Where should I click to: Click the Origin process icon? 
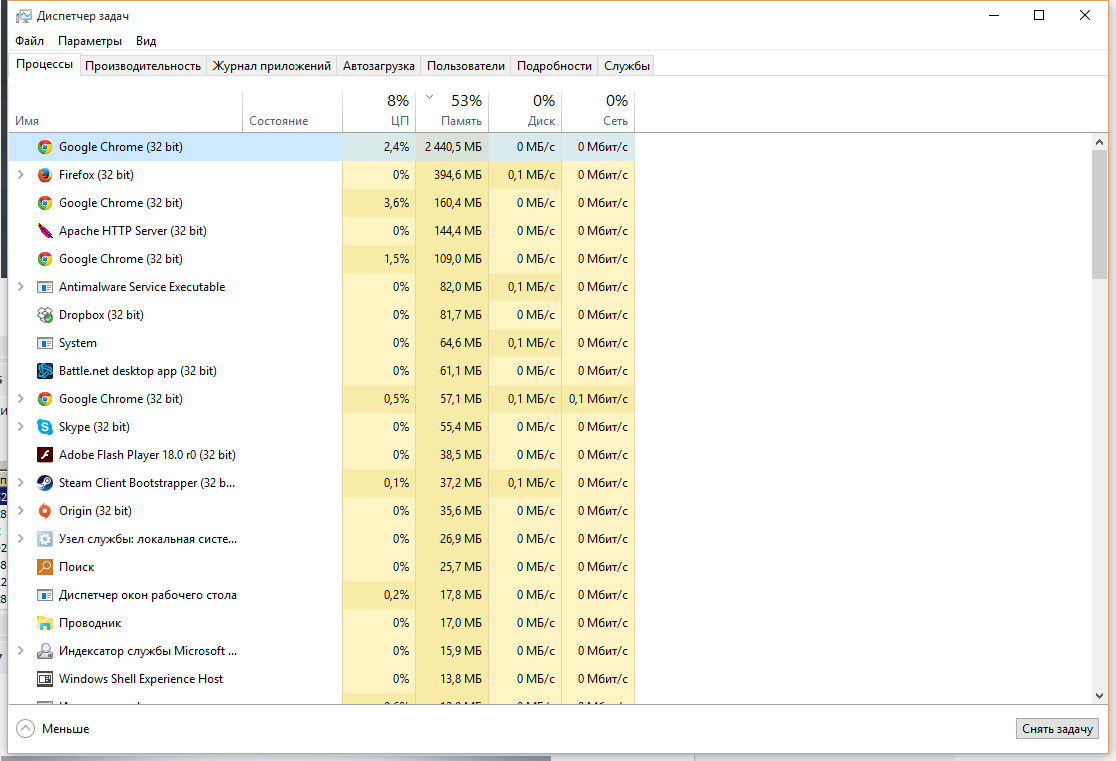45,511
